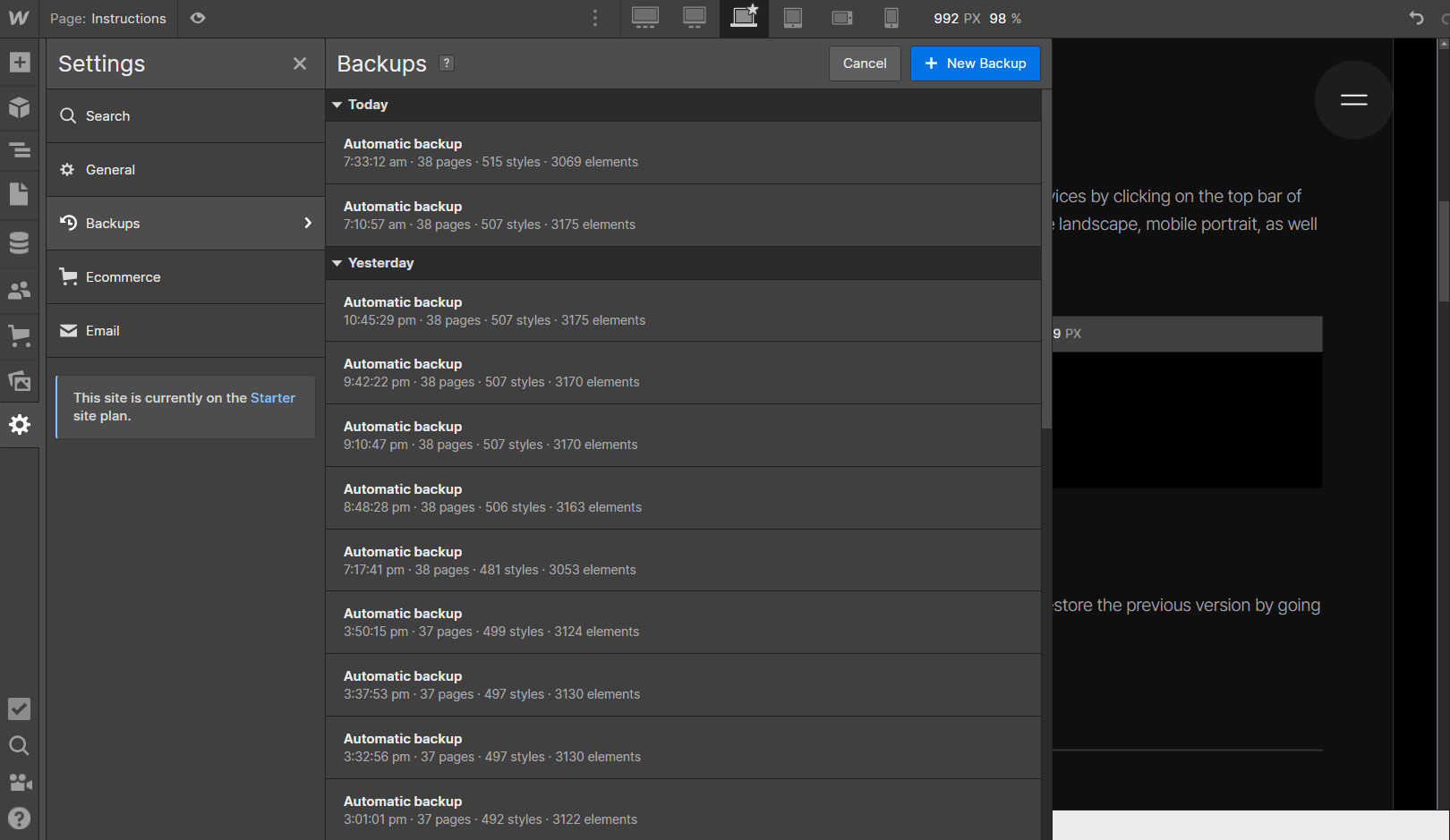Viewport: 1450px width, 840px height.
Task: Switch to tablet breakpoint preview
Action: tap(792, 18)
